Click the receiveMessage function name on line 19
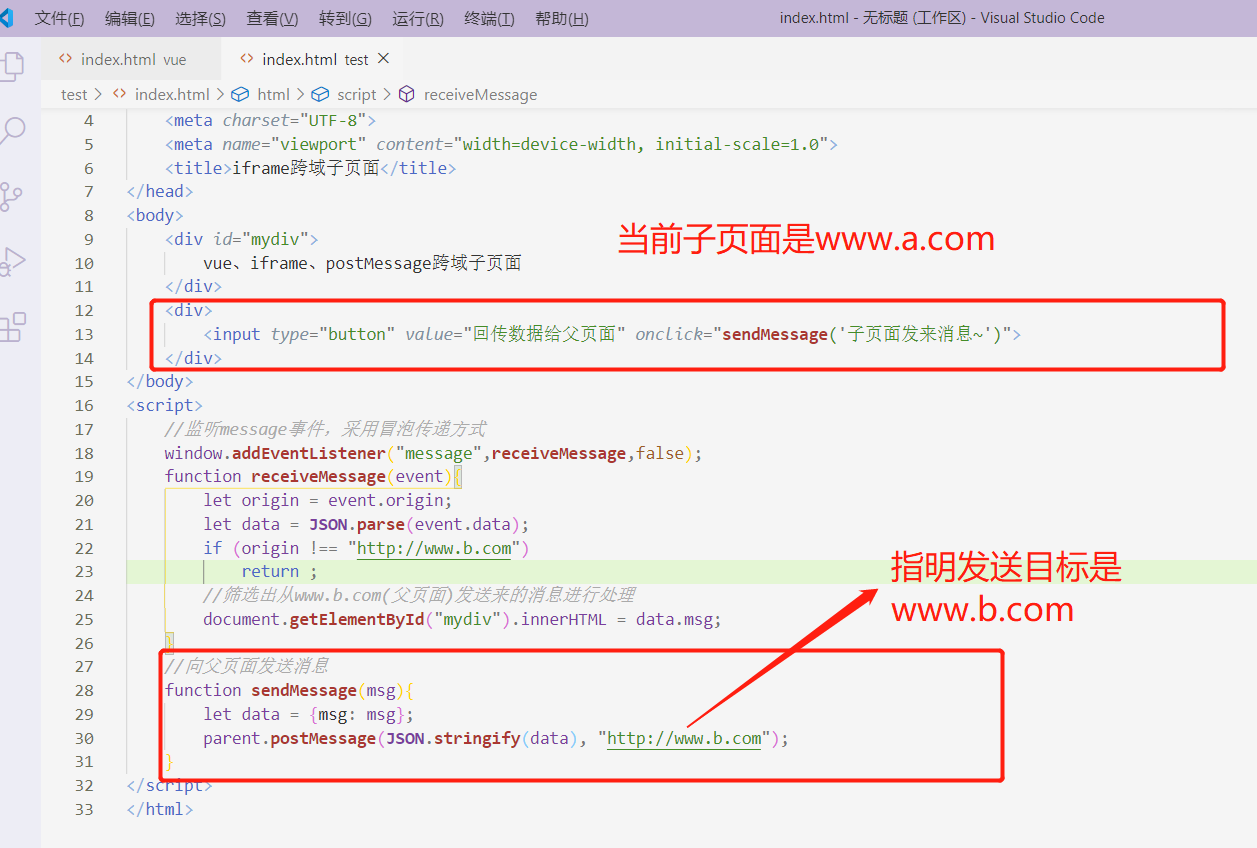Screen dimensions: 1257x848 [318, 476]
